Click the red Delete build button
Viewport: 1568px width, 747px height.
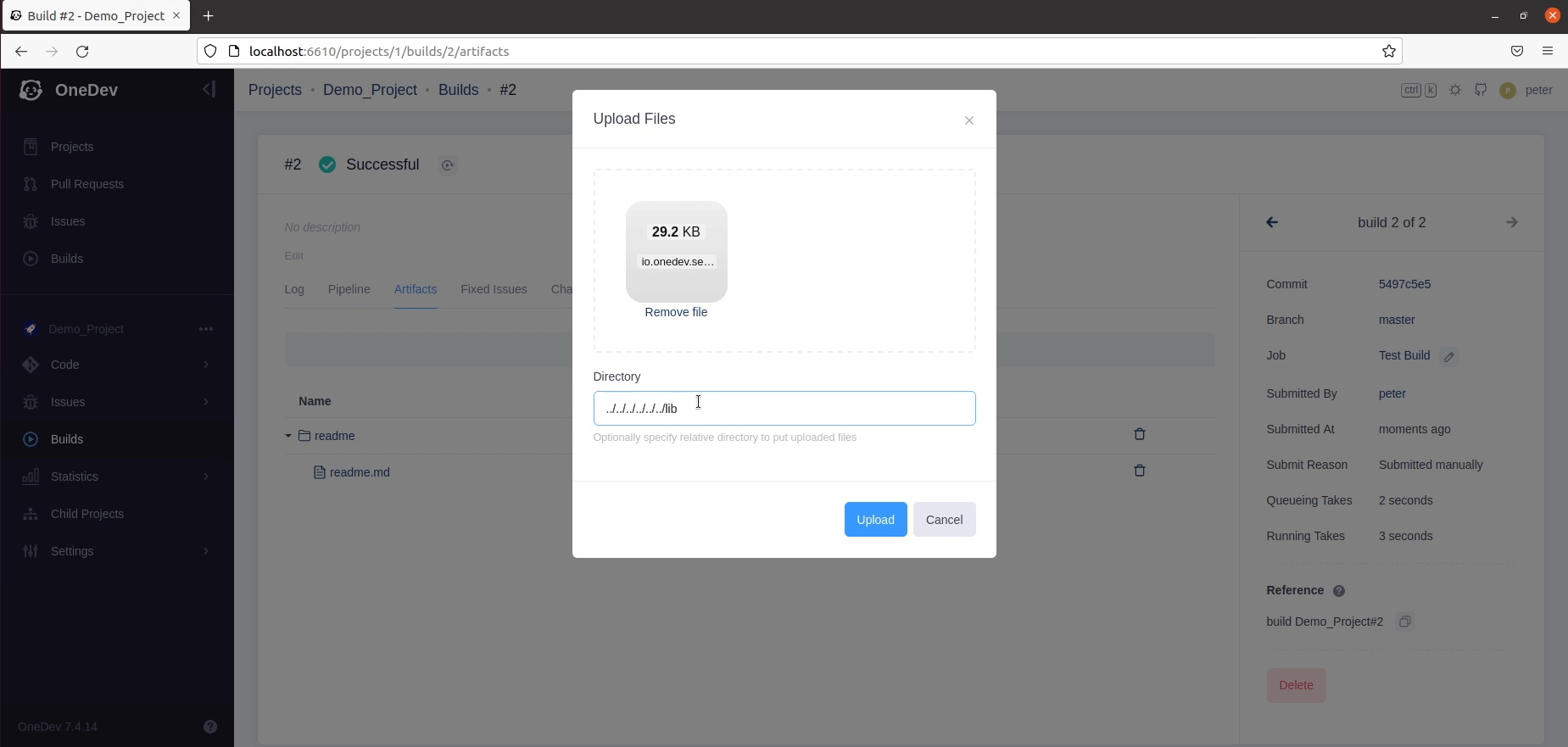point(1296,685)
